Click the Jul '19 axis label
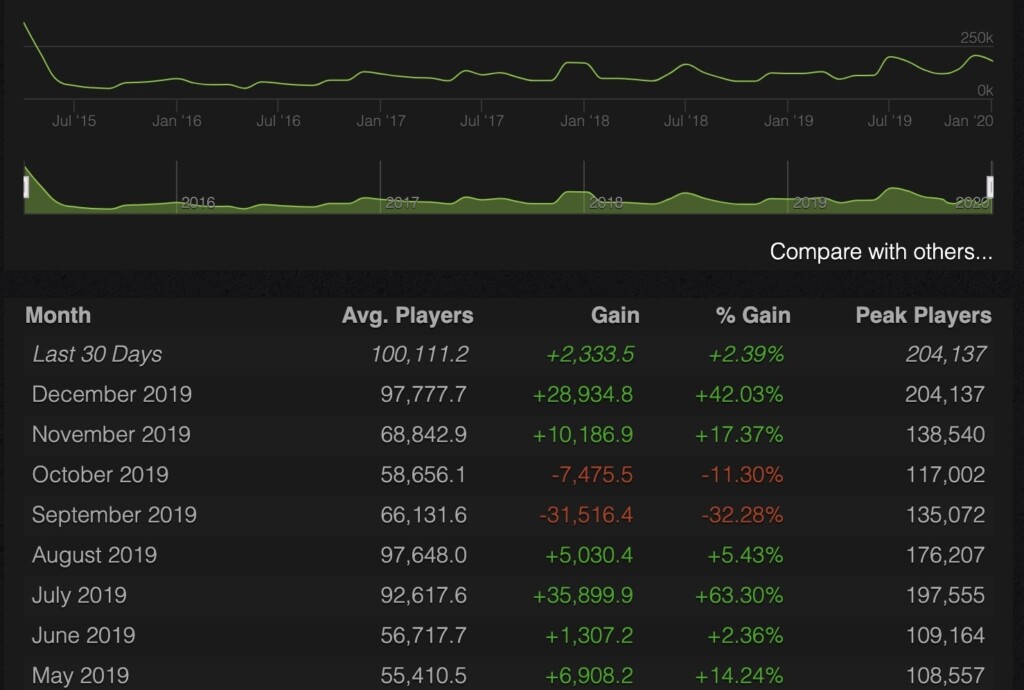The width and height of the screenshot is (1024, 690). (x=889, y=121)
